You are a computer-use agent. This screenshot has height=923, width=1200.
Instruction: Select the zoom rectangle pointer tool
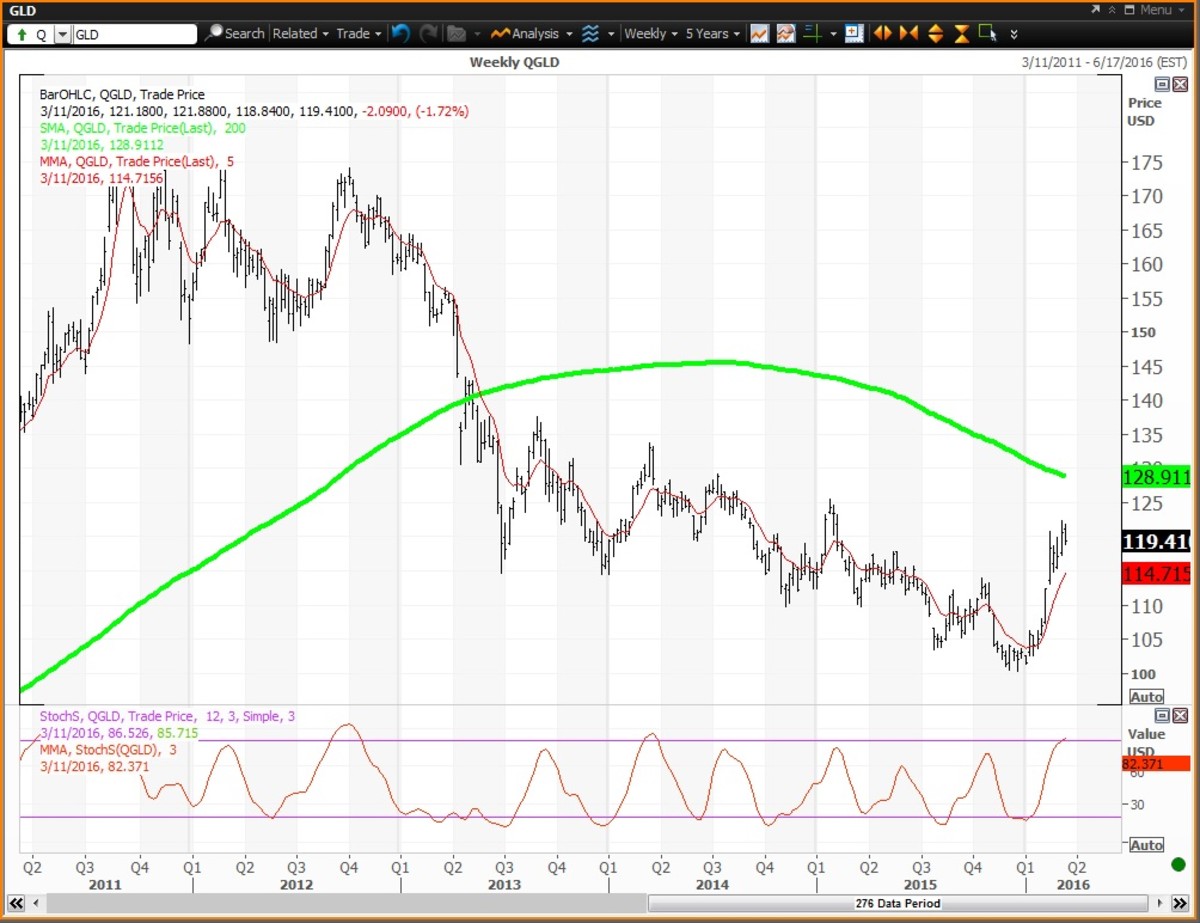(x=988, y=33)
